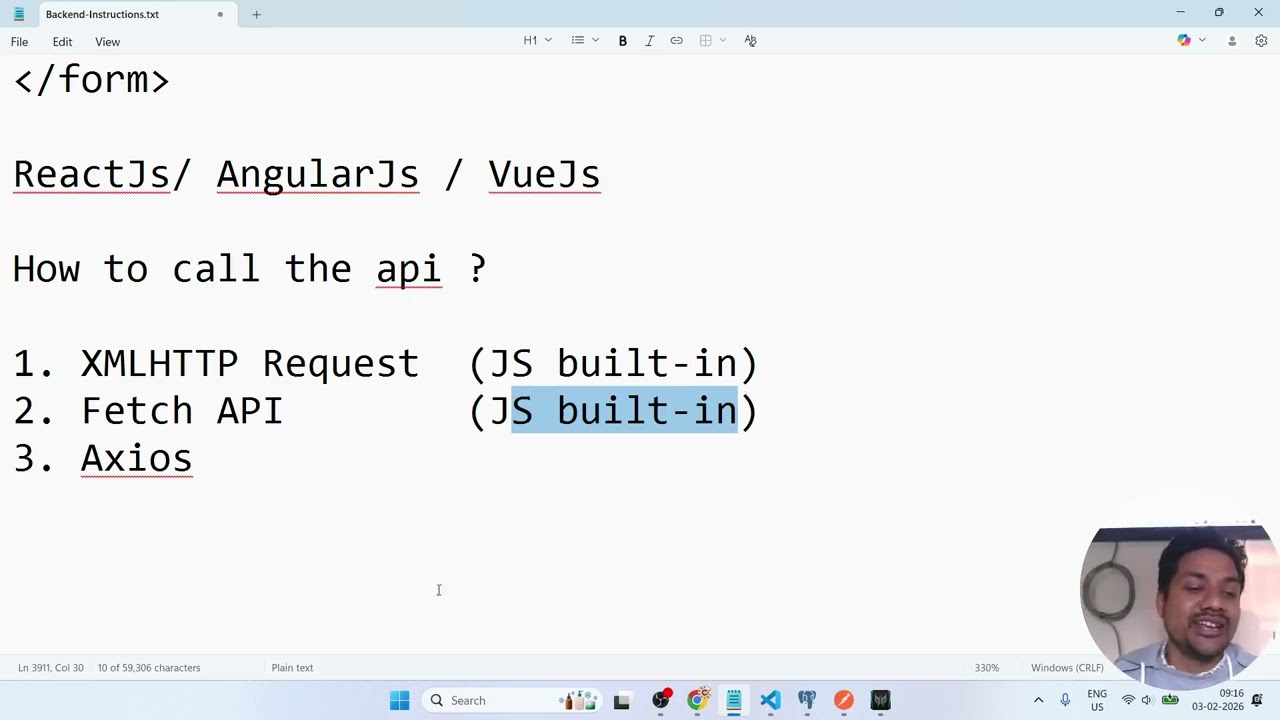Open the View menu
The image size is (1280, 720).
(x=107, y=42)
